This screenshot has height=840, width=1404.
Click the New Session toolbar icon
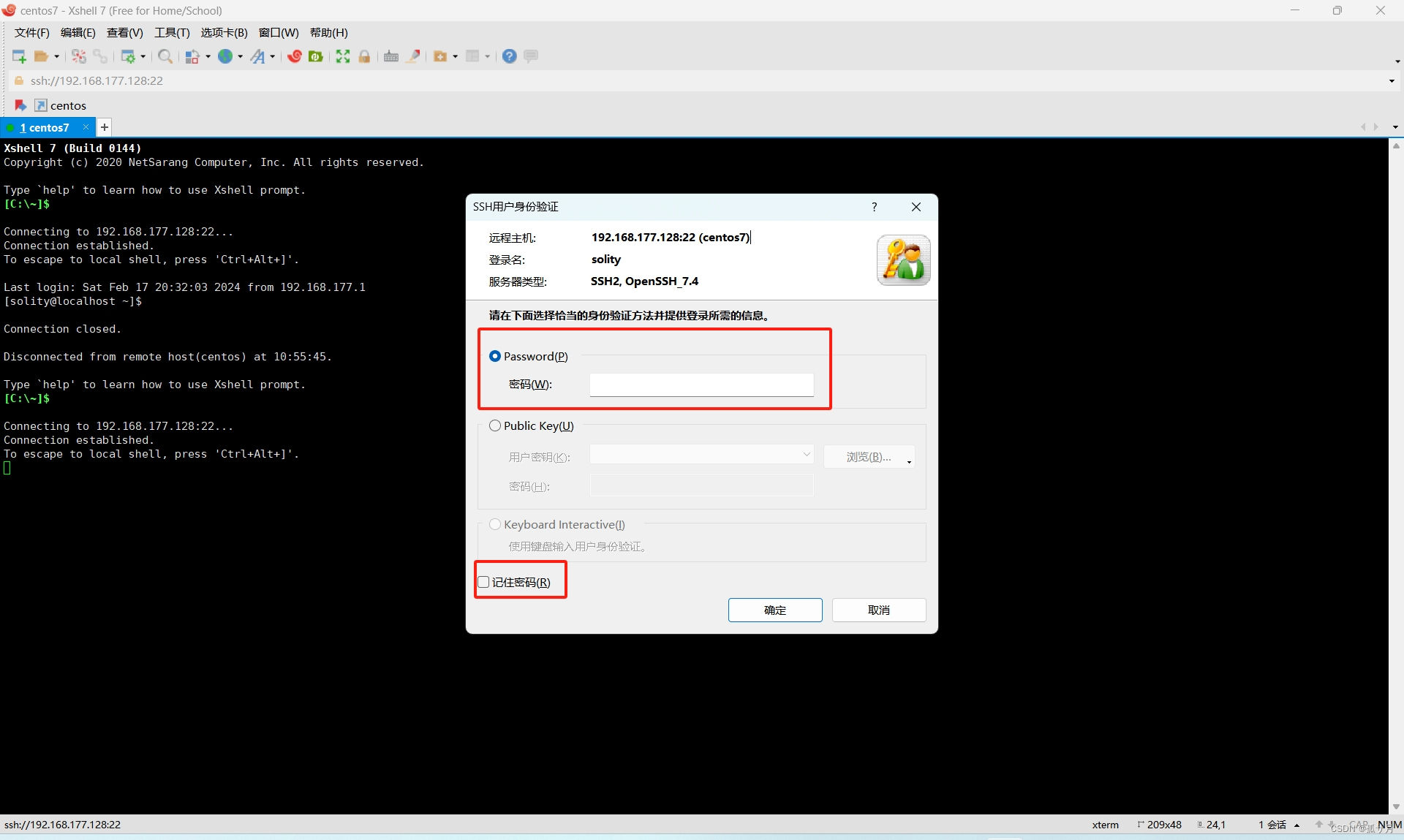(19, 56)
